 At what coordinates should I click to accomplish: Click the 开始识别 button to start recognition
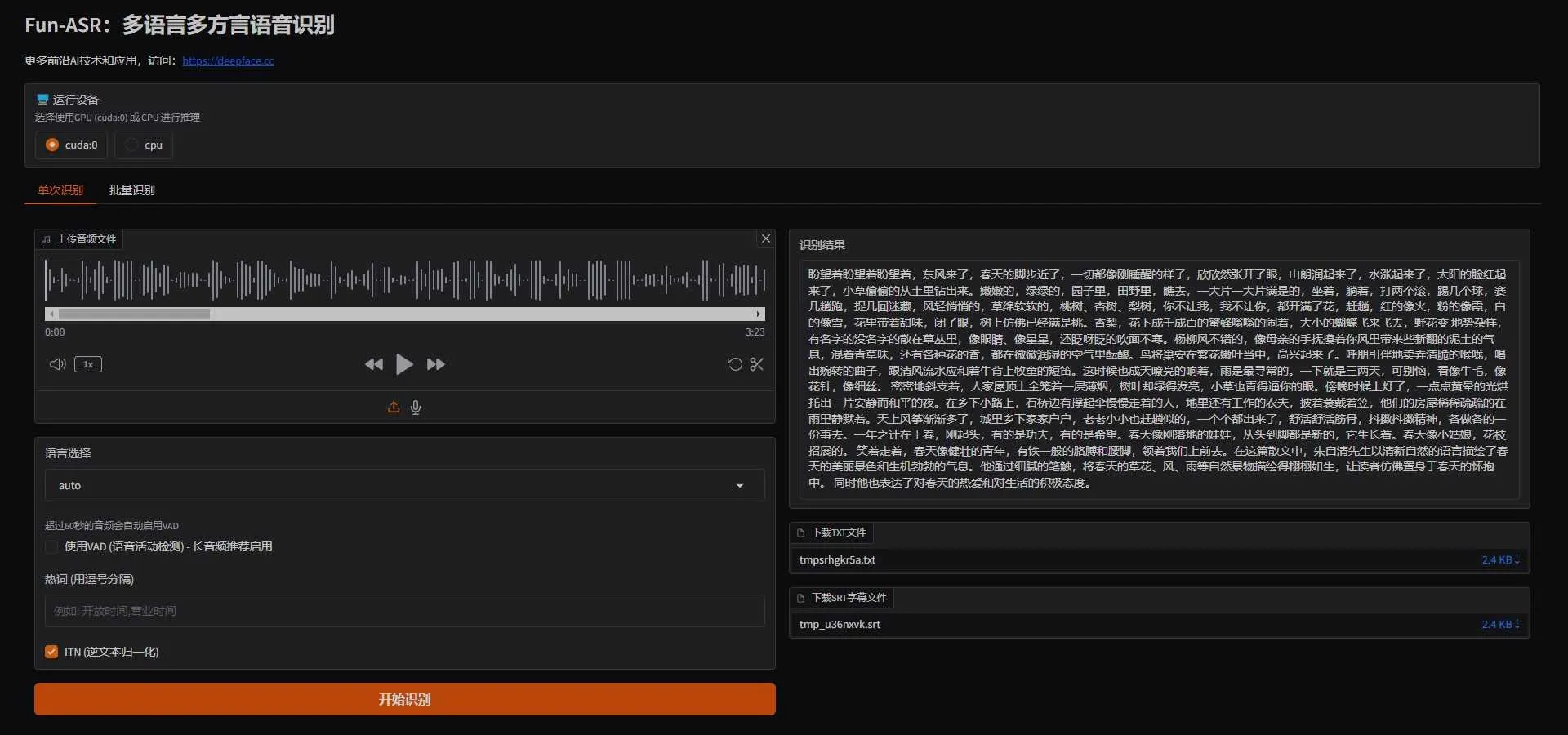404,699
